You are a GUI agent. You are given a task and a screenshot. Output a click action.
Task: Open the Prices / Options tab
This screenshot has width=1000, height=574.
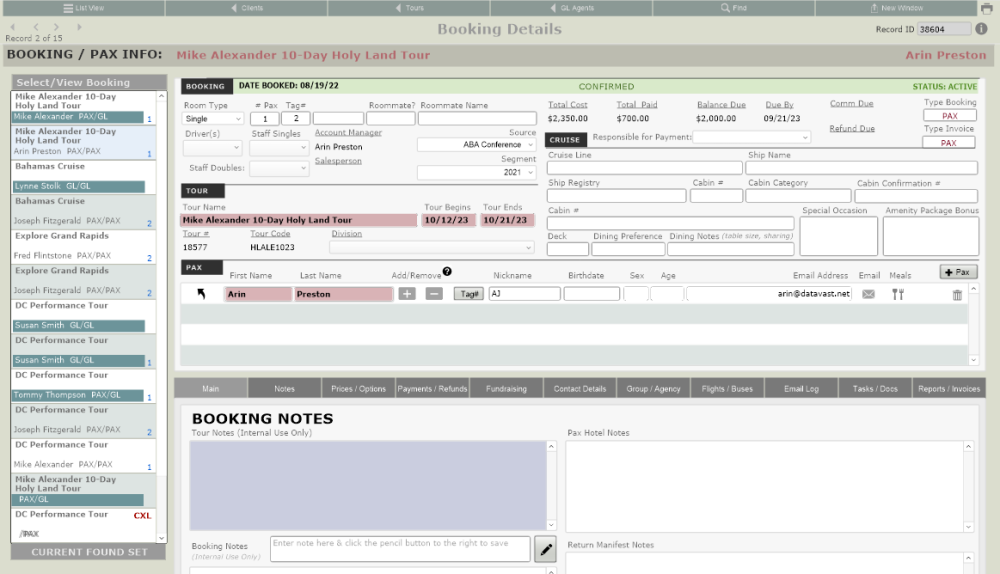358,388
